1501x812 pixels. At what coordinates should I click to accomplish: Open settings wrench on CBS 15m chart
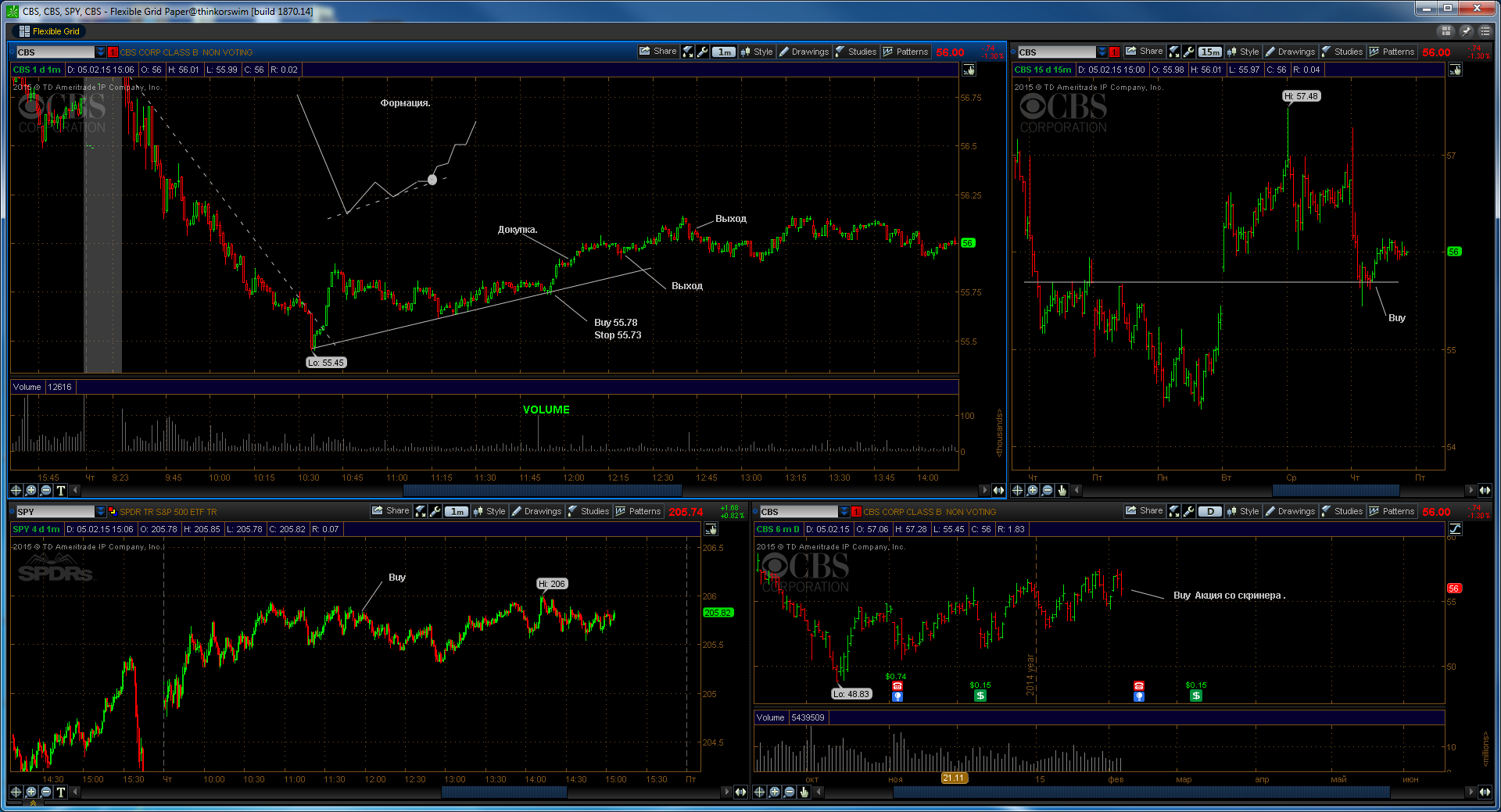(x=1188, y=52)
